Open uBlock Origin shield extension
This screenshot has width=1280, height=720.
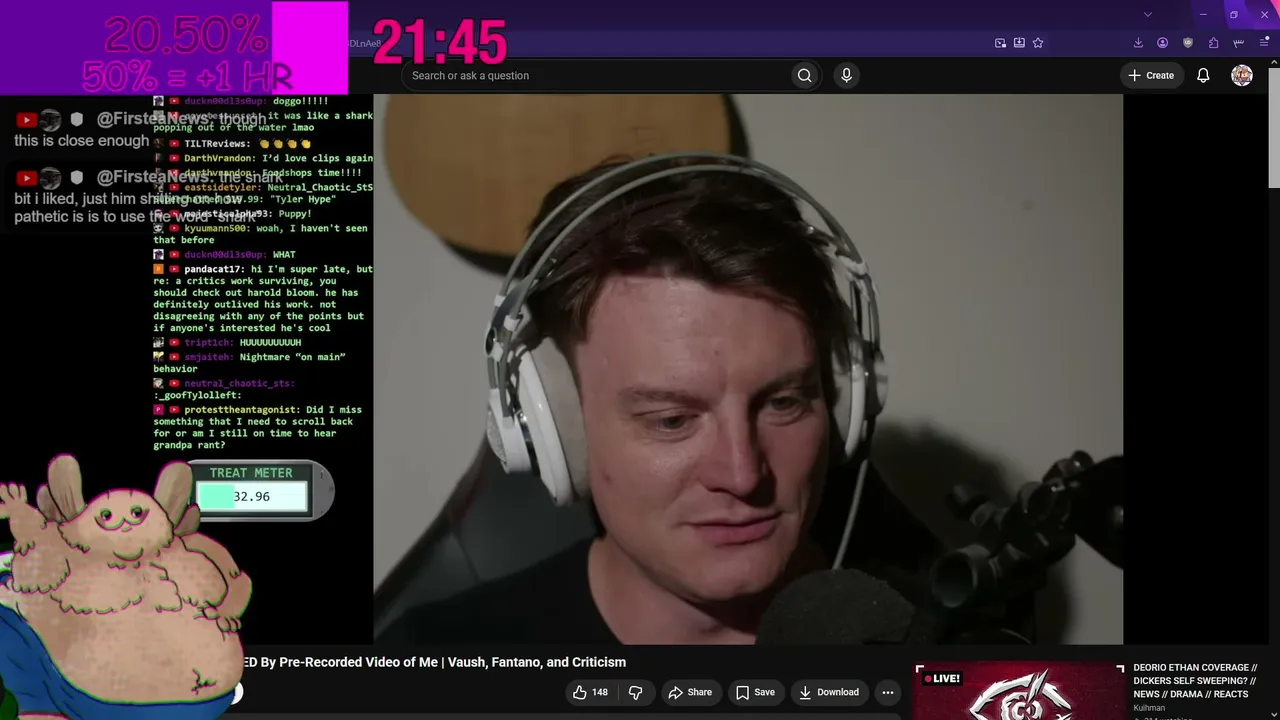[1188, 43]
